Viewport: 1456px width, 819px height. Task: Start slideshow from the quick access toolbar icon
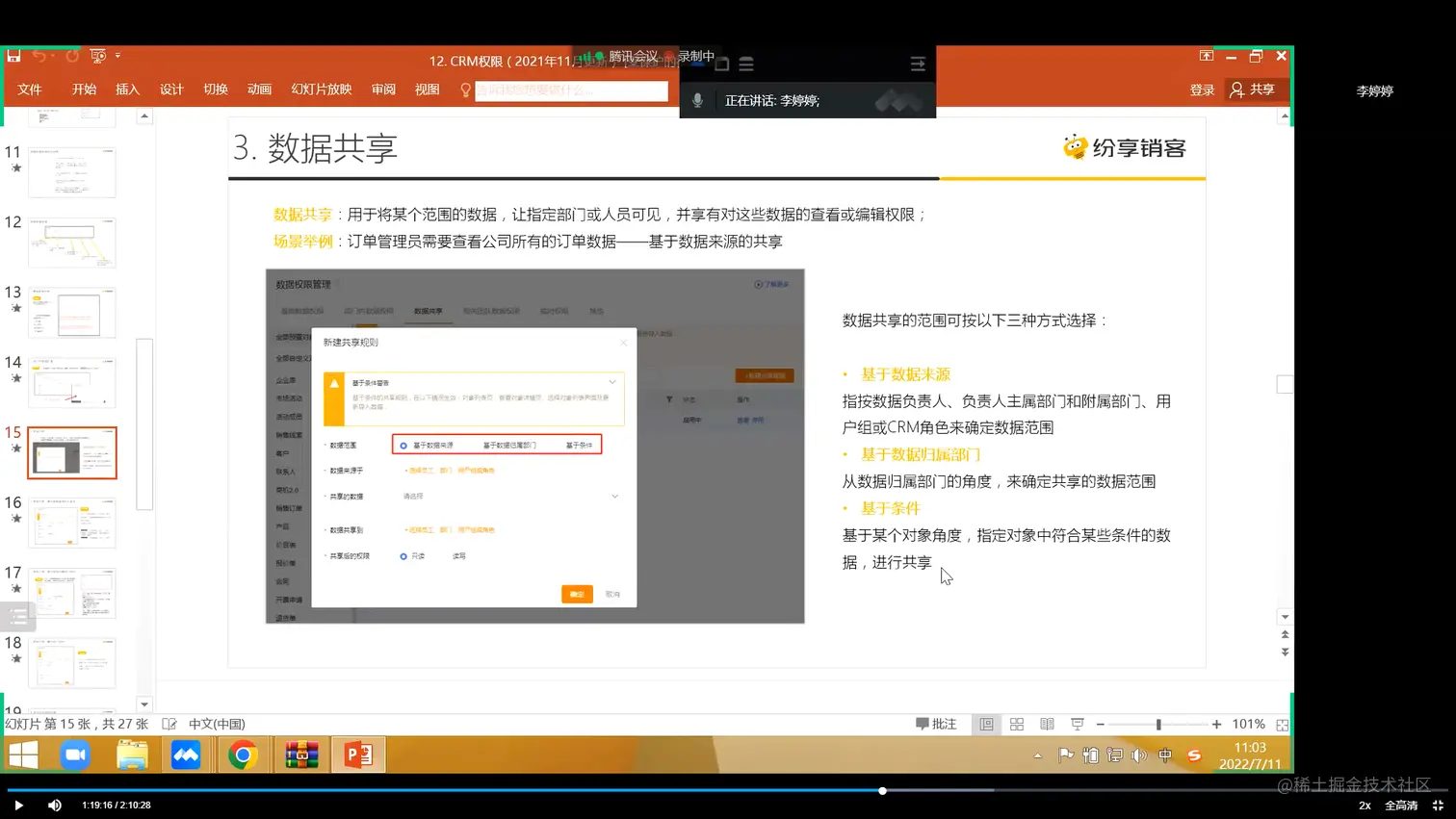click(x=97, y=56)
